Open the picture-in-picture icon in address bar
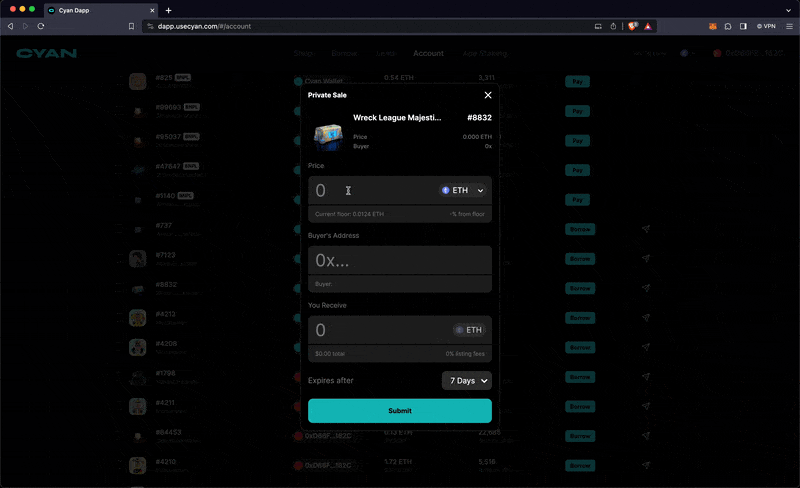The height and width of the screenshot is (488, 800). coord(598,26)
